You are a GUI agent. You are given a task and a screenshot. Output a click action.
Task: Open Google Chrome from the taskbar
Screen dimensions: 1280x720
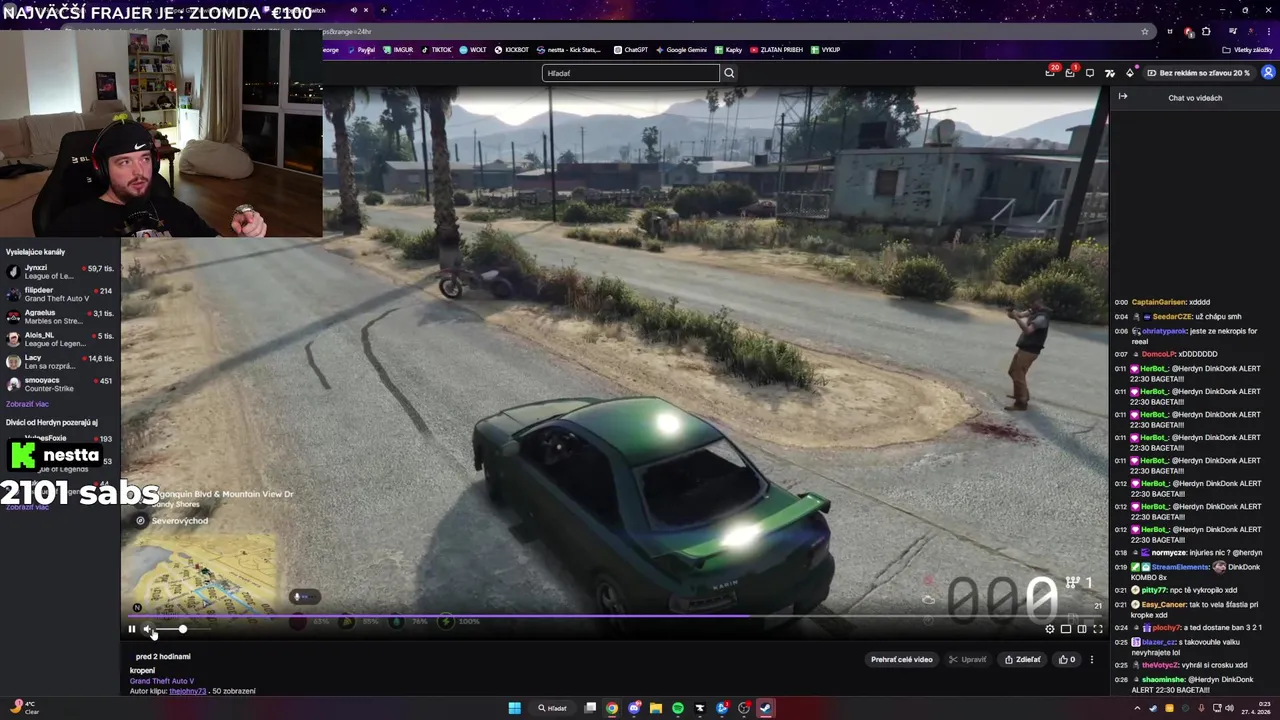click(612, 708)
